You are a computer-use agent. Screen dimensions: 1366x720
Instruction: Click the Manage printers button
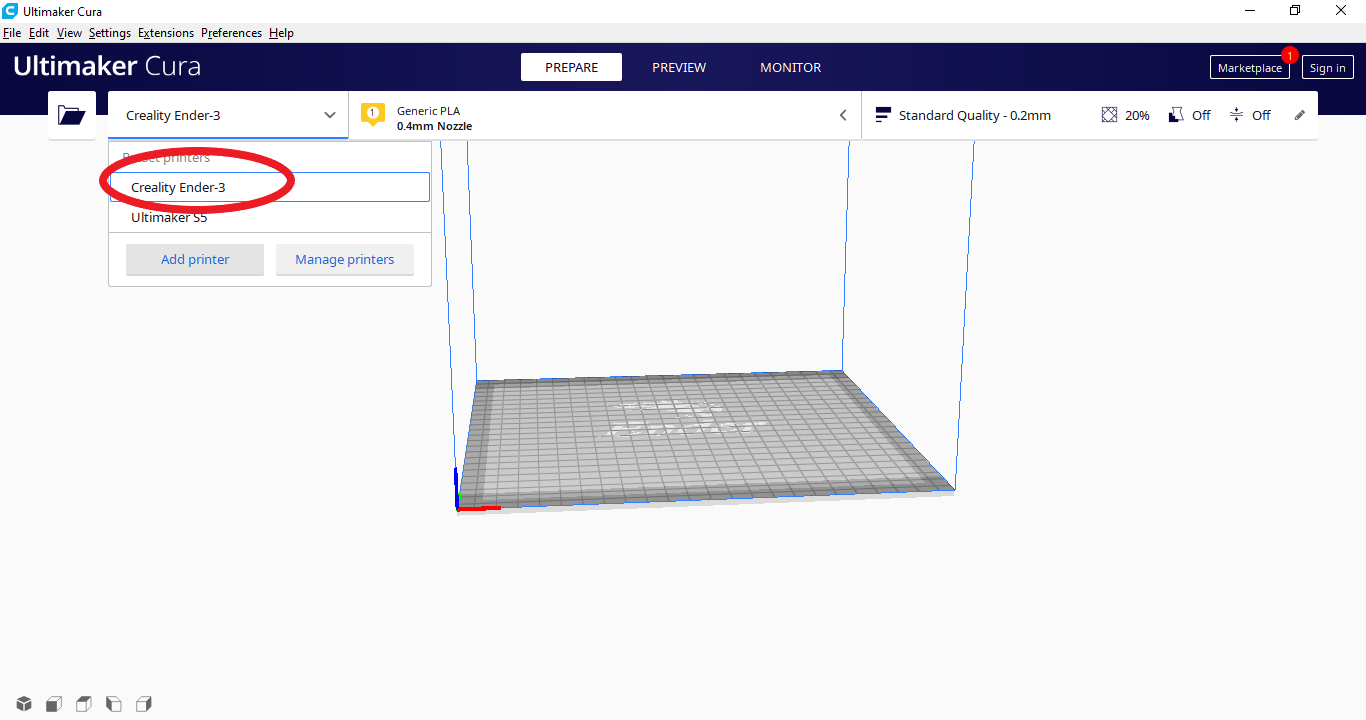(x=345, y=259)
